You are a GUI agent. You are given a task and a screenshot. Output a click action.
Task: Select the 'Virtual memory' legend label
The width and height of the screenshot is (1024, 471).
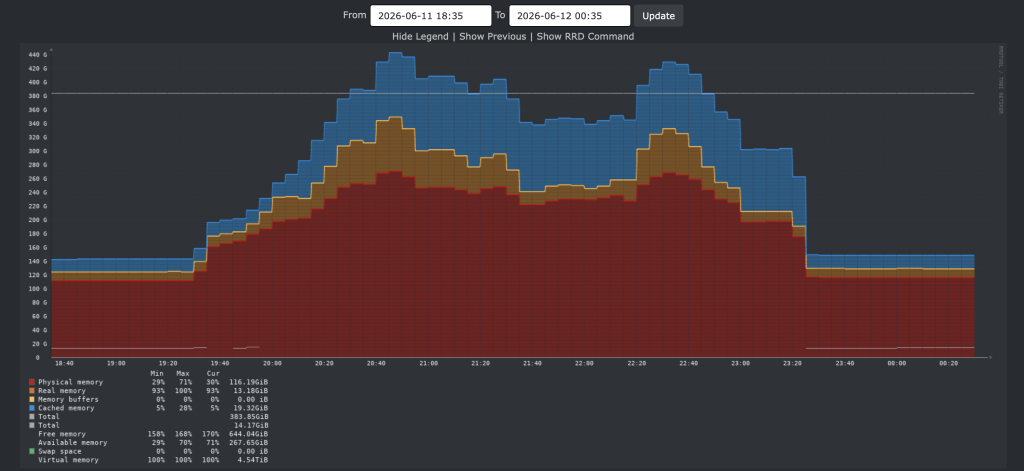coord(68,460)
